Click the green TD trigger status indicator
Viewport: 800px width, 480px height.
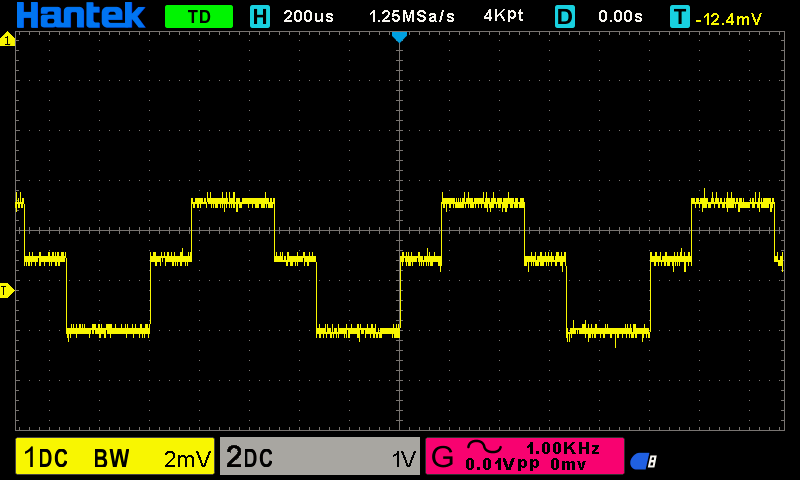click(199, 17)
